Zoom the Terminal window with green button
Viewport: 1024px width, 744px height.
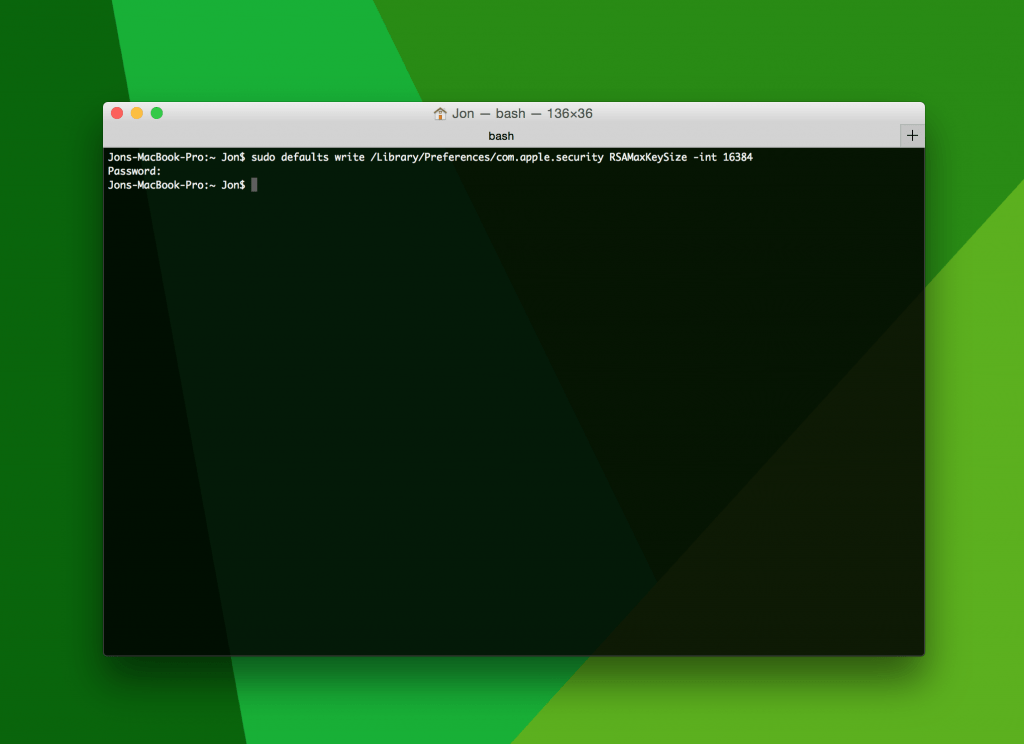(x=157, y=113)
